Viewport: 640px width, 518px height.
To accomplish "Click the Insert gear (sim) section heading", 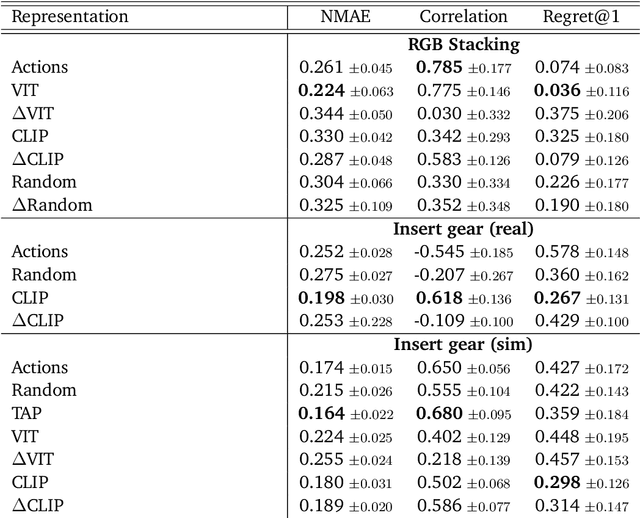I will click(463, 344).
